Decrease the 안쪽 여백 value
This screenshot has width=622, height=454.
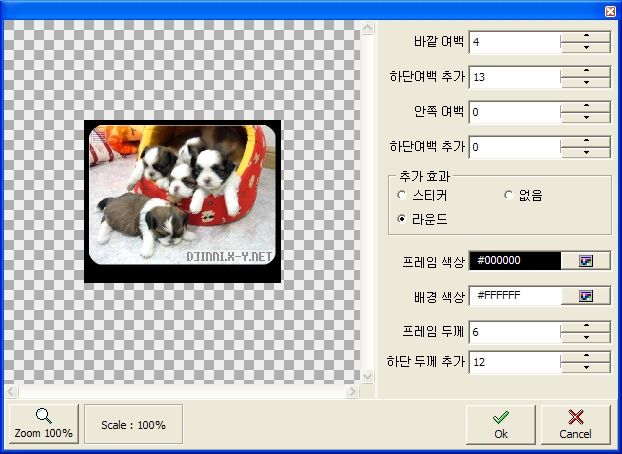(586, 117)
